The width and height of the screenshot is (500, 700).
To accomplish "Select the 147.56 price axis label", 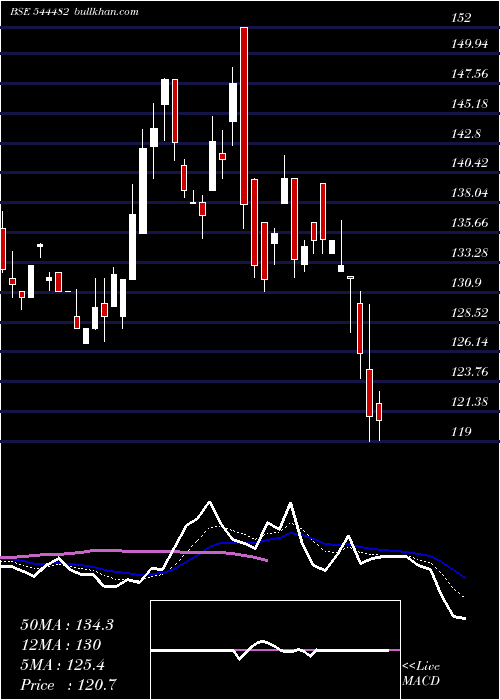I will point(470,74).
